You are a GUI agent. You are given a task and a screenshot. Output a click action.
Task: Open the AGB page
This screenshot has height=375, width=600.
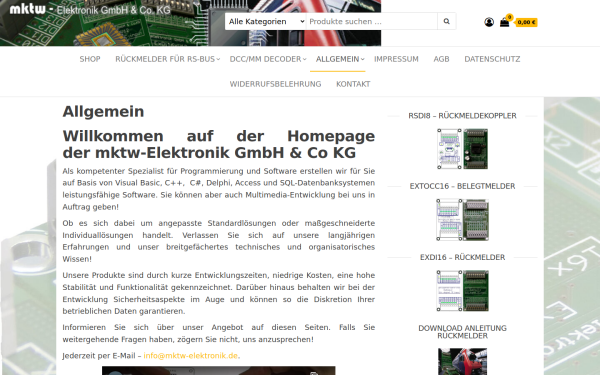pos(441,59)
